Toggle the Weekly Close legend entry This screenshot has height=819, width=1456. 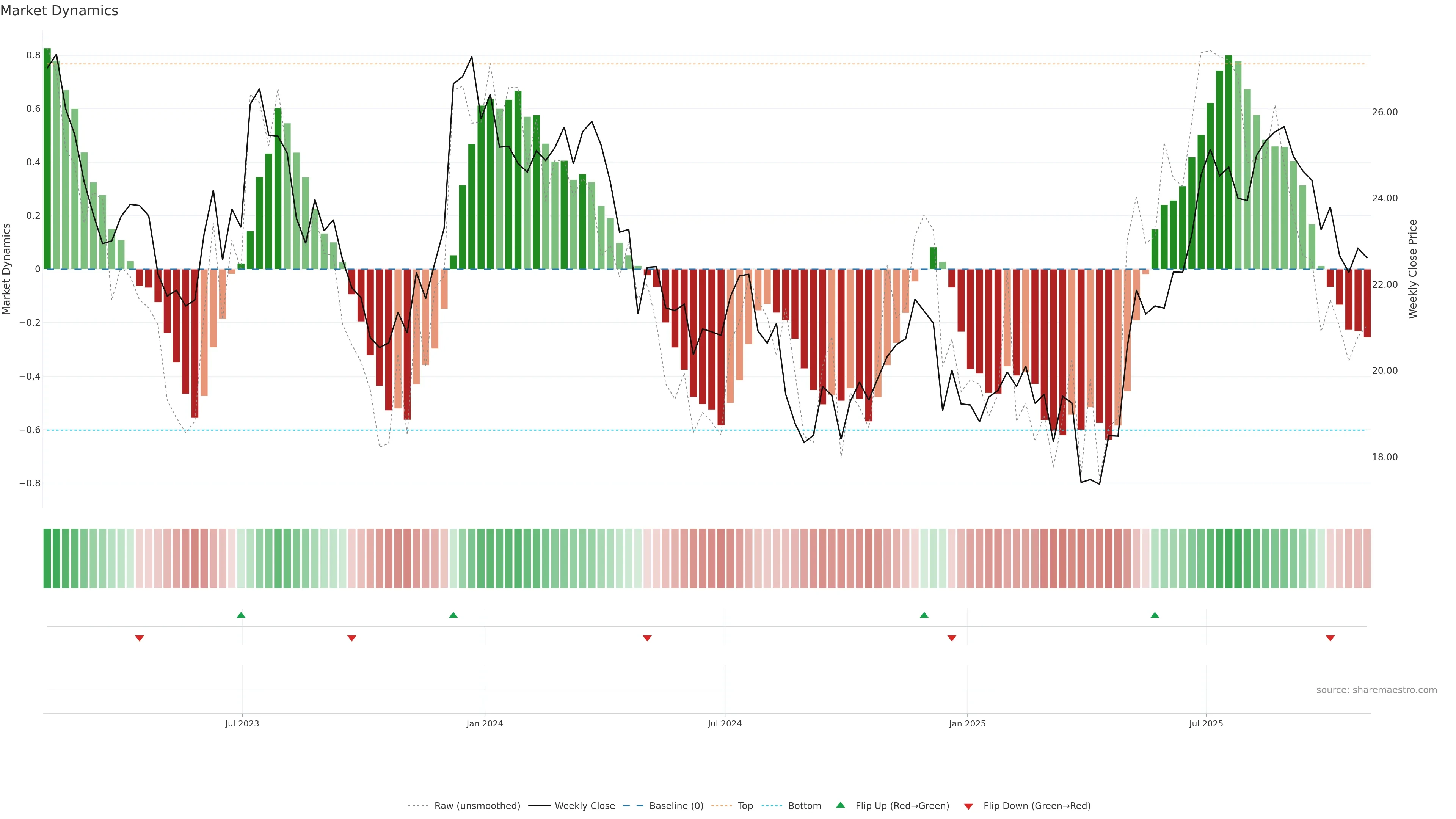pos(584,806)
